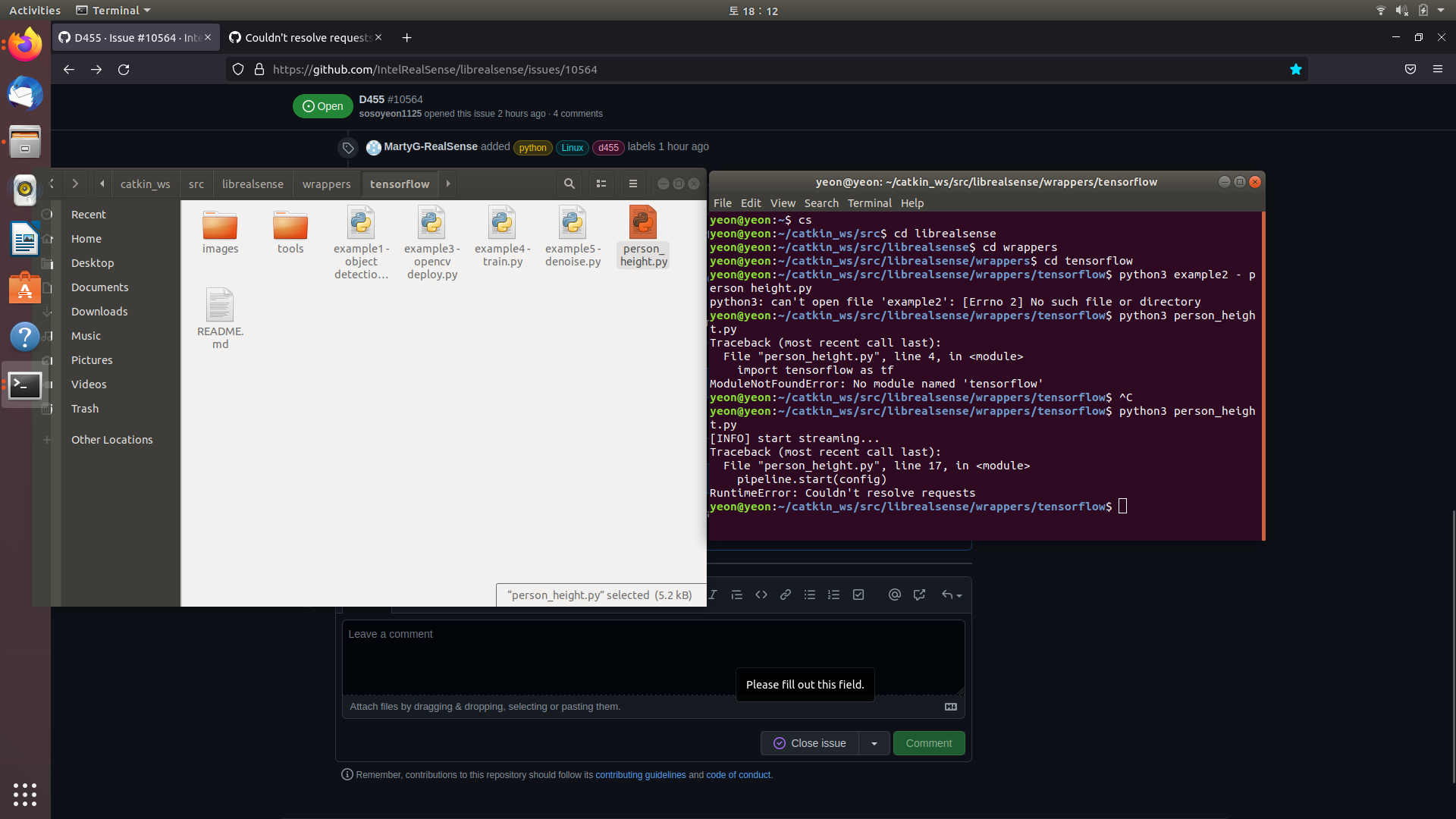1456x819 pixels.
Task: Open the Search menu in the terminal
Action: [x=821, y=202]
